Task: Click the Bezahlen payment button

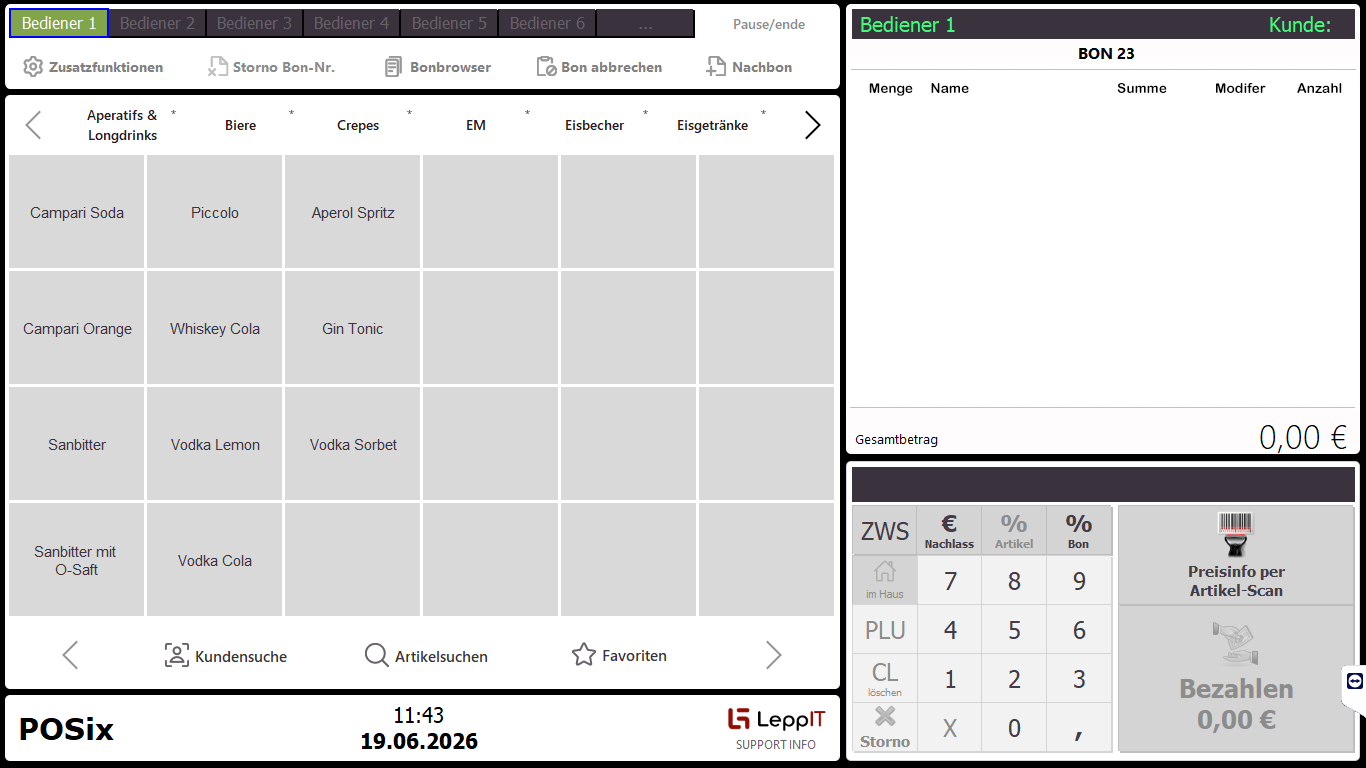Action: [x=1236, y=679]
